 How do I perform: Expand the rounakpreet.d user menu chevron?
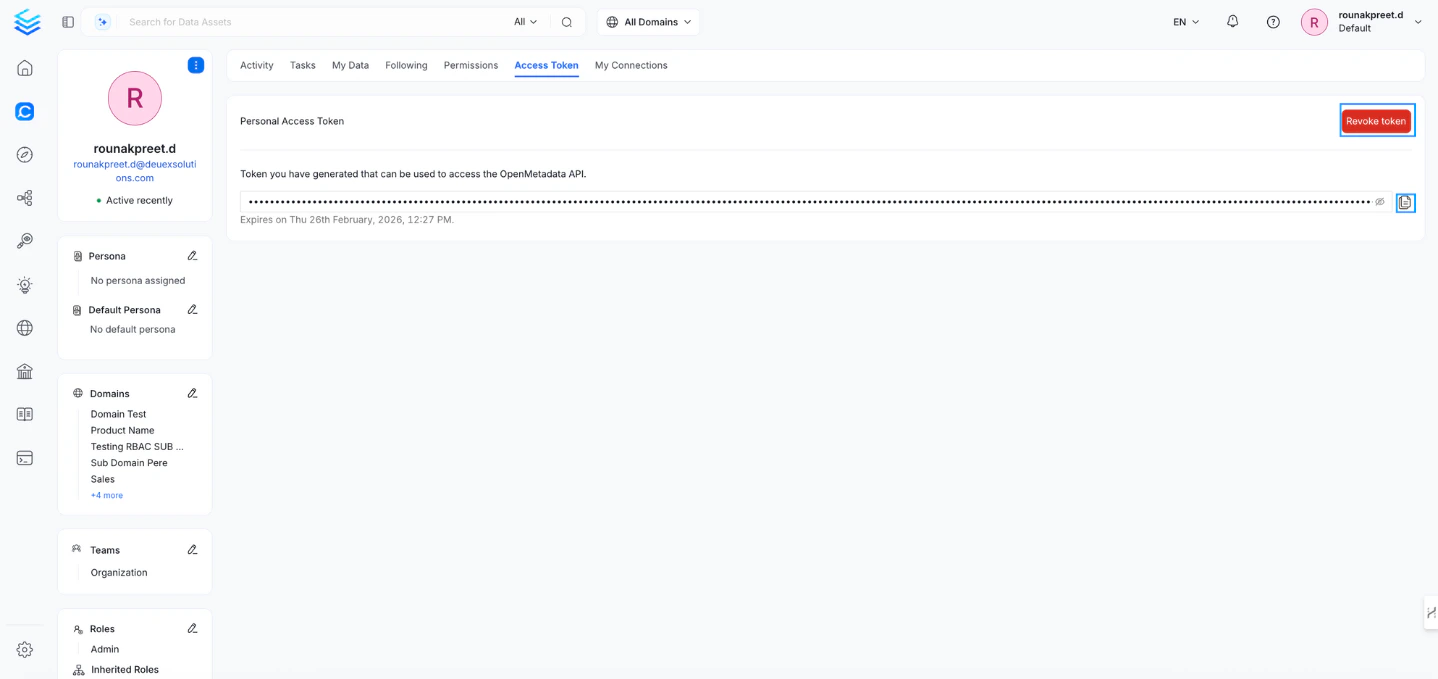(x=1418, y=22)
